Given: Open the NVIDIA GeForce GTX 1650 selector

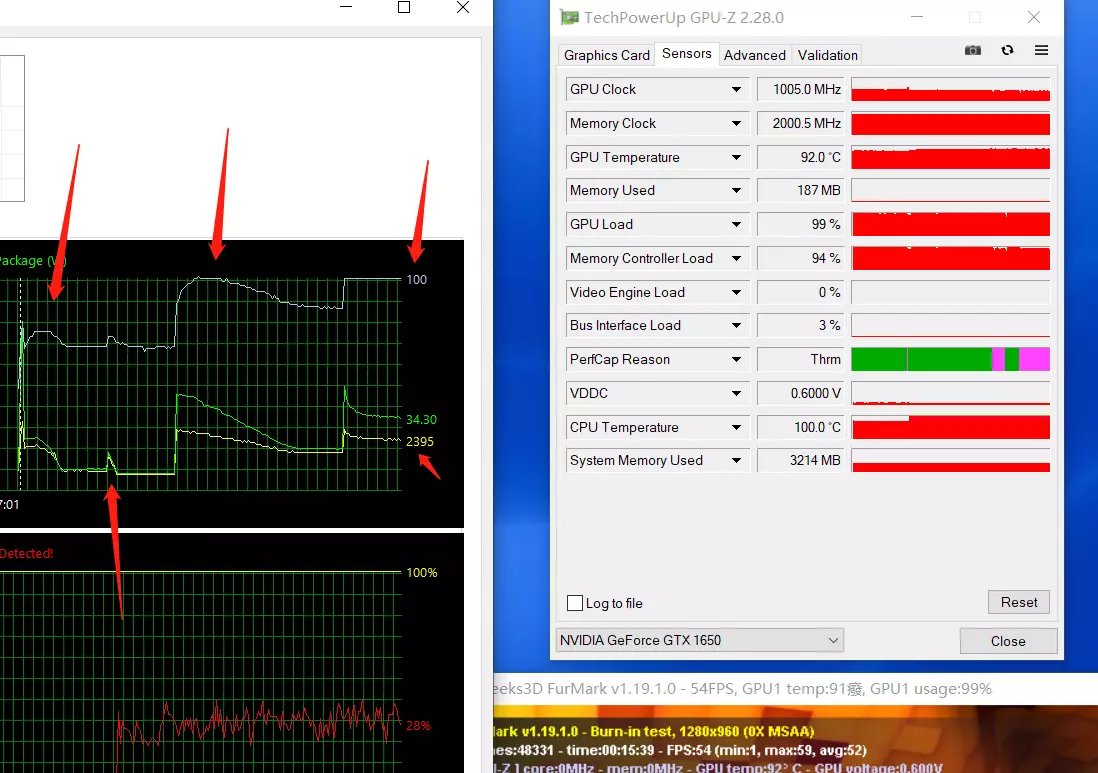Looking at the screenshot, I should [x=700, y=640].
